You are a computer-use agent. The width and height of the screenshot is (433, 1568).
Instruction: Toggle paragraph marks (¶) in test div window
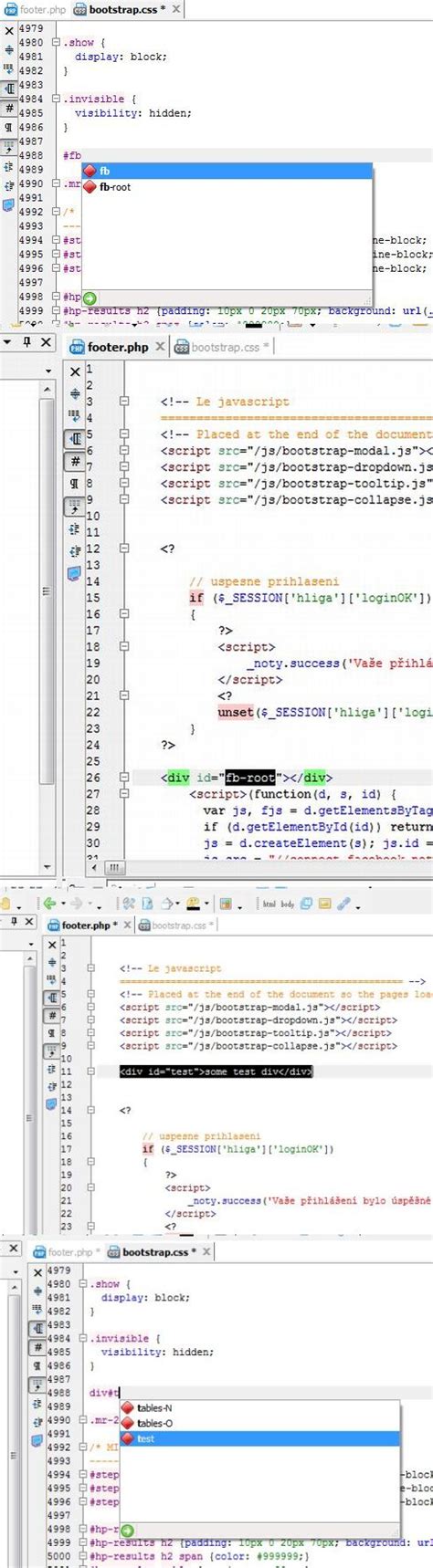coord(52,1032)
